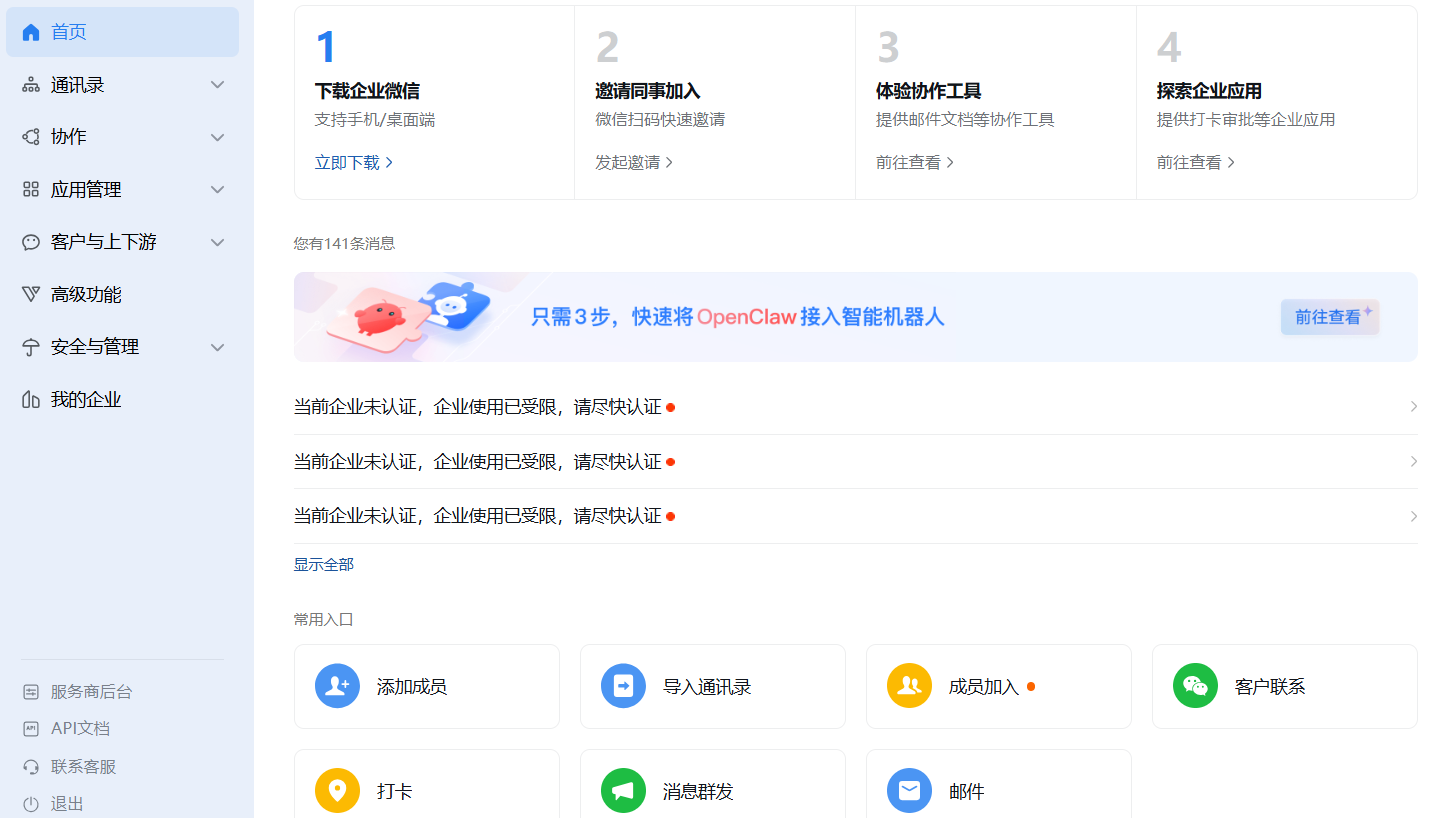
Task: Click the 协作 collaboration icon
Action: tap(31, 137)
